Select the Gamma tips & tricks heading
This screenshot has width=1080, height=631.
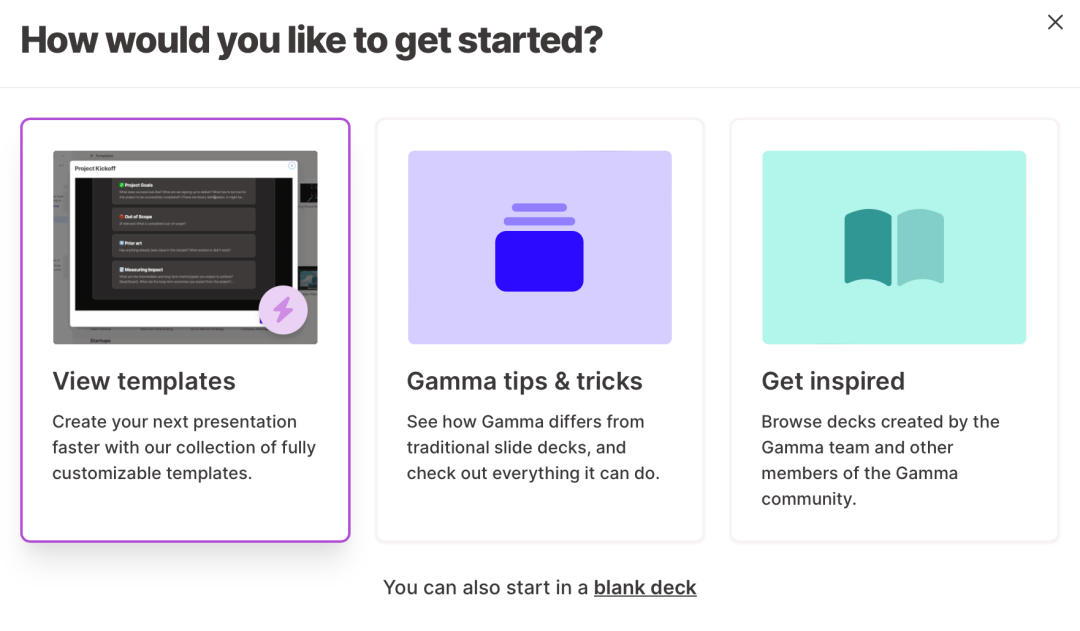coord(524,381)
